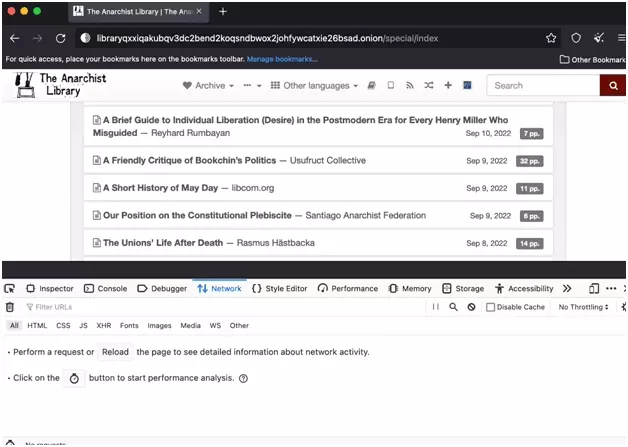
Task: Open 'A Short History of May Day'
Action: coord(160,188)
